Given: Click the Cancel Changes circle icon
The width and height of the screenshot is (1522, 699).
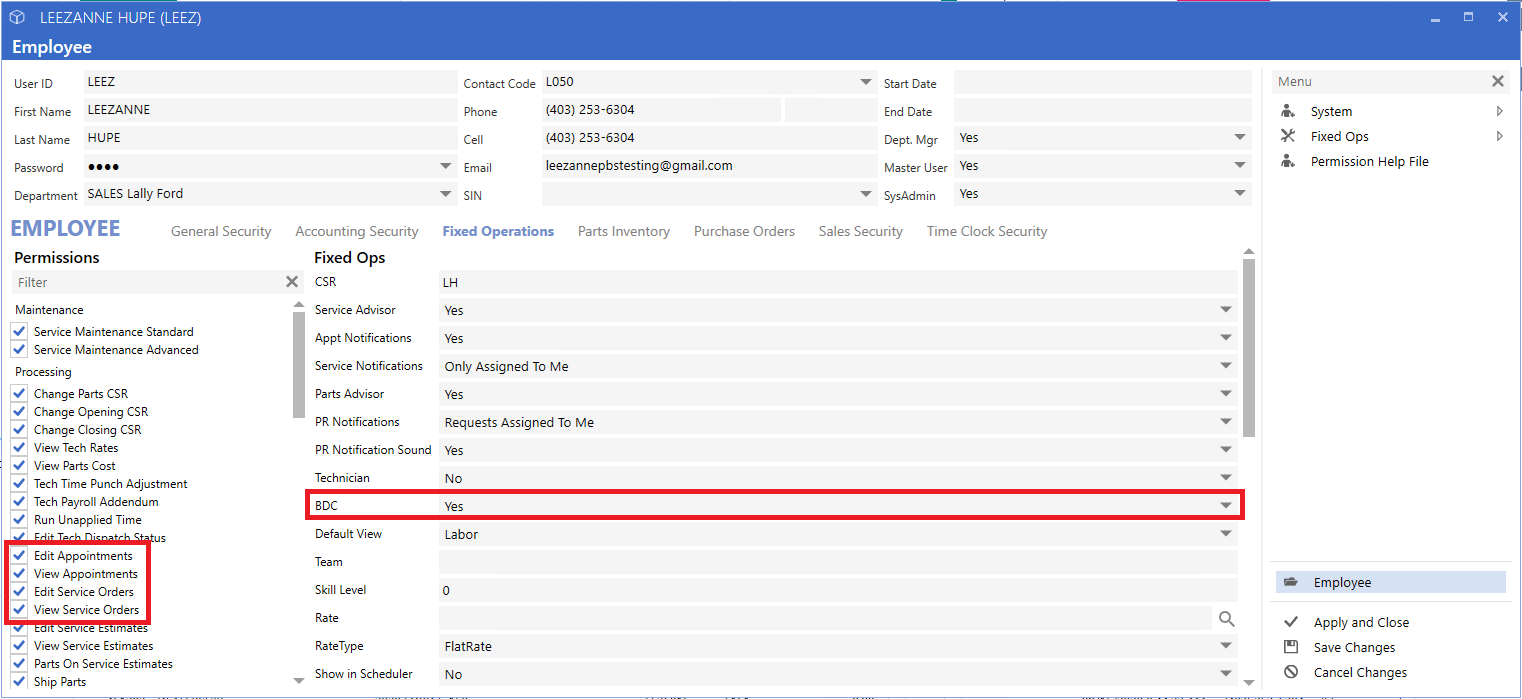Looking at the screenshot, I should [1291, 672].
